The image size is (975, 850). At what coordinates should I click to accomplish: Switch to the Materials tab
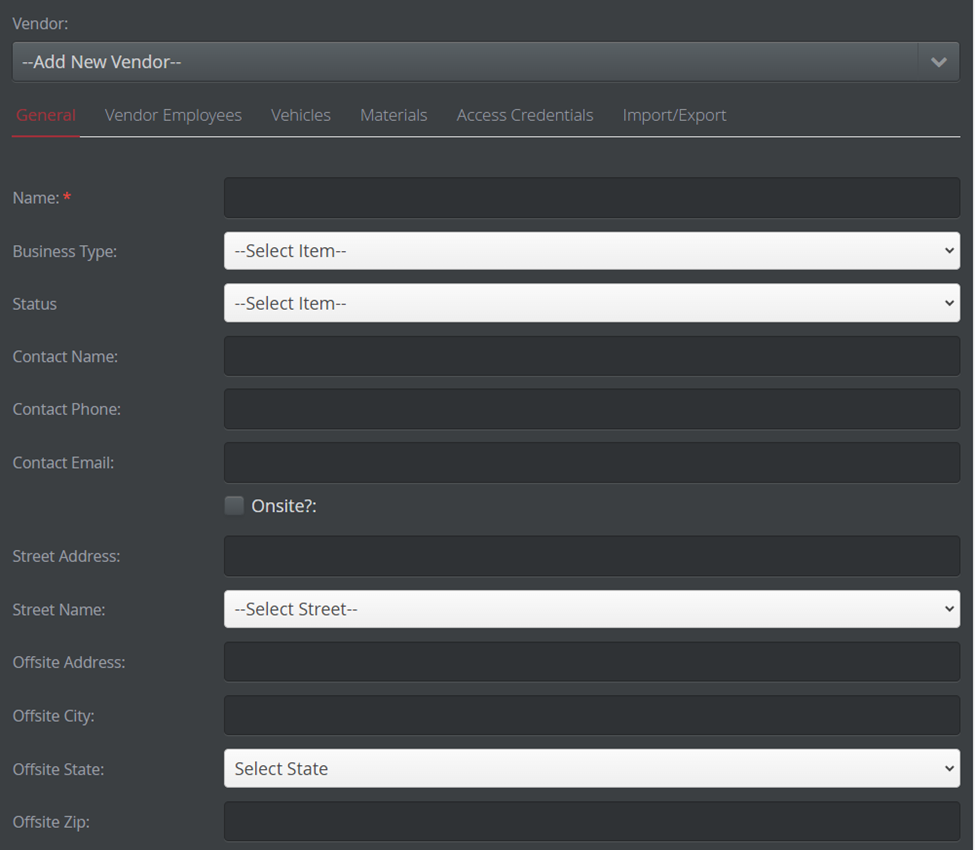[394, 116]
